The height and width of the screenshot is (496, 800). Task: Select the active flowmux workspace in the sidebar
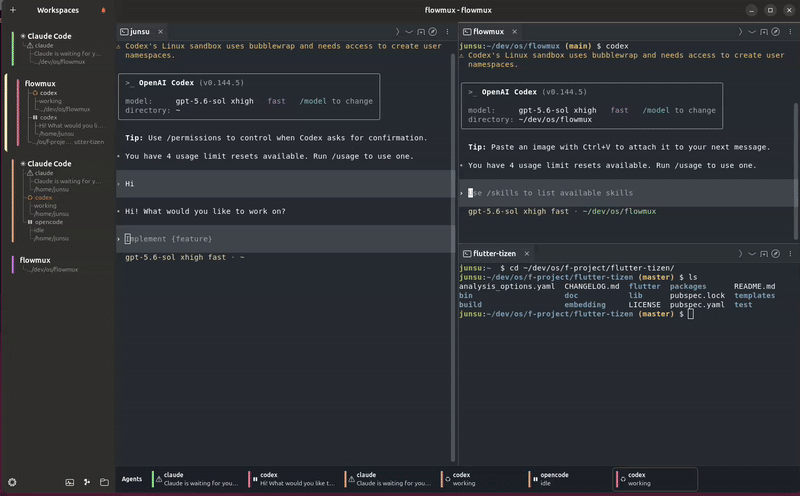[40, 83]
